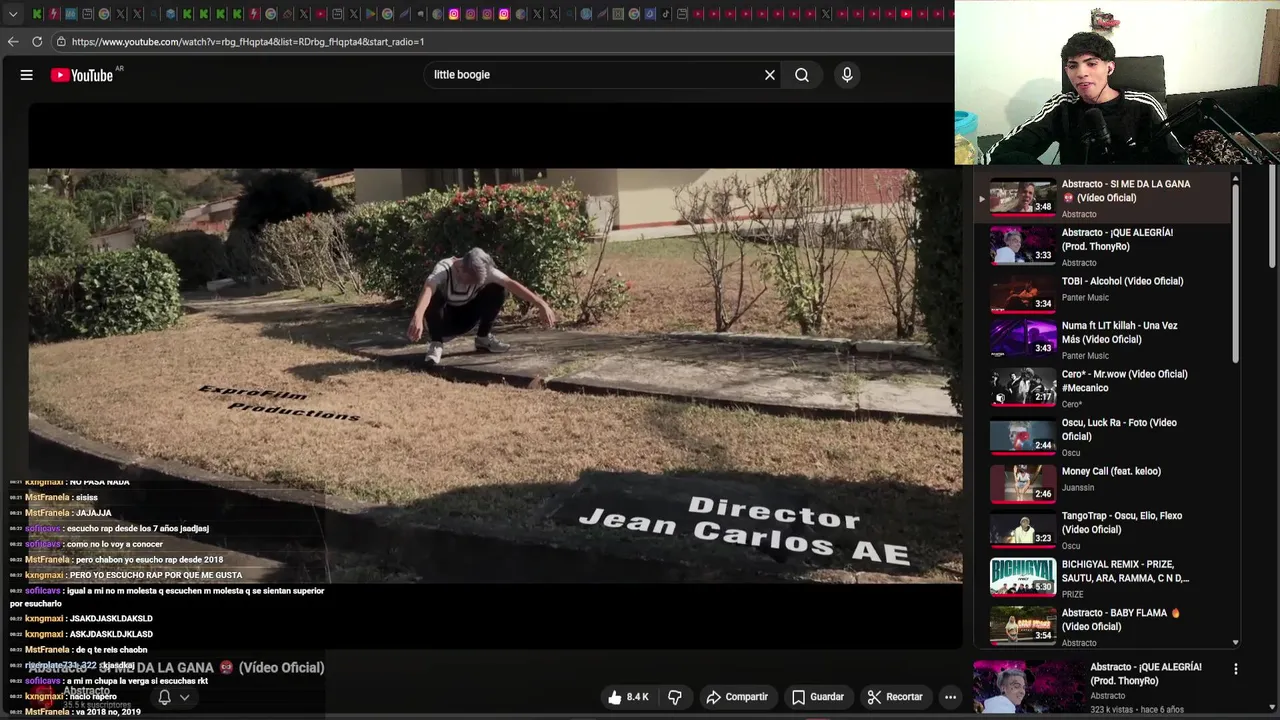Select 'TangoTrap - Oscu, Elio, Flexo' video
Image resolution: width=1280 pixels, height=720 pixels.
(x=1105, y=530)
